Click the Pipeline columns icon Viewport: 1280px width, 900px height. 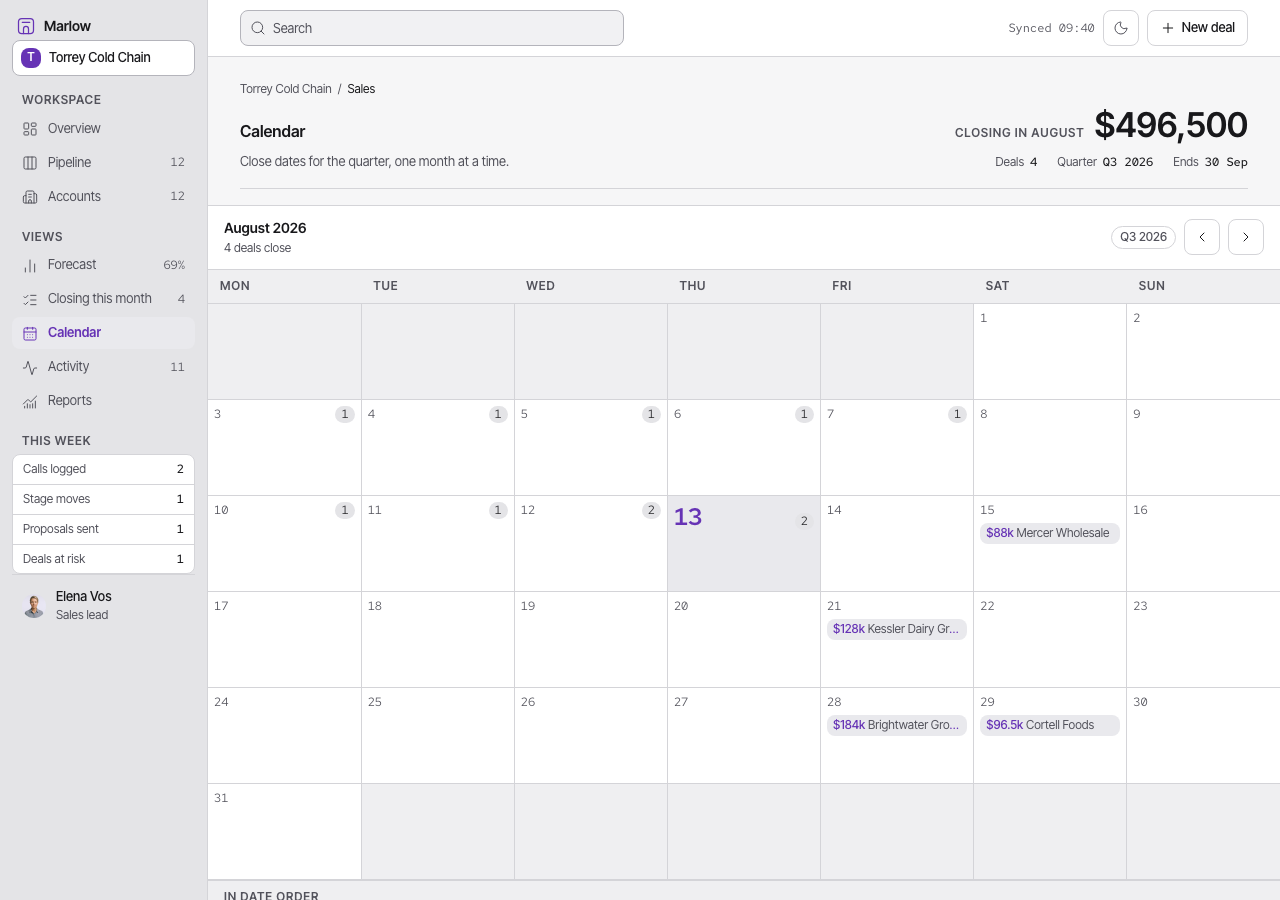click(30, 163)
